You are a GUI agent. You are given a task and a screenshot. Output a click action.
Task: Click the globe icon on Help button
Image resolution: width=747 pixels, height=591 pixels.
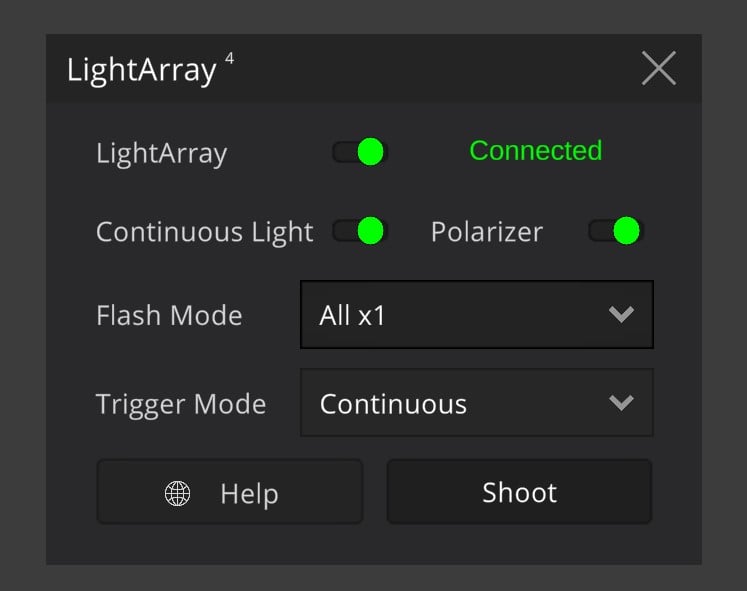click(x=177, y=493)
